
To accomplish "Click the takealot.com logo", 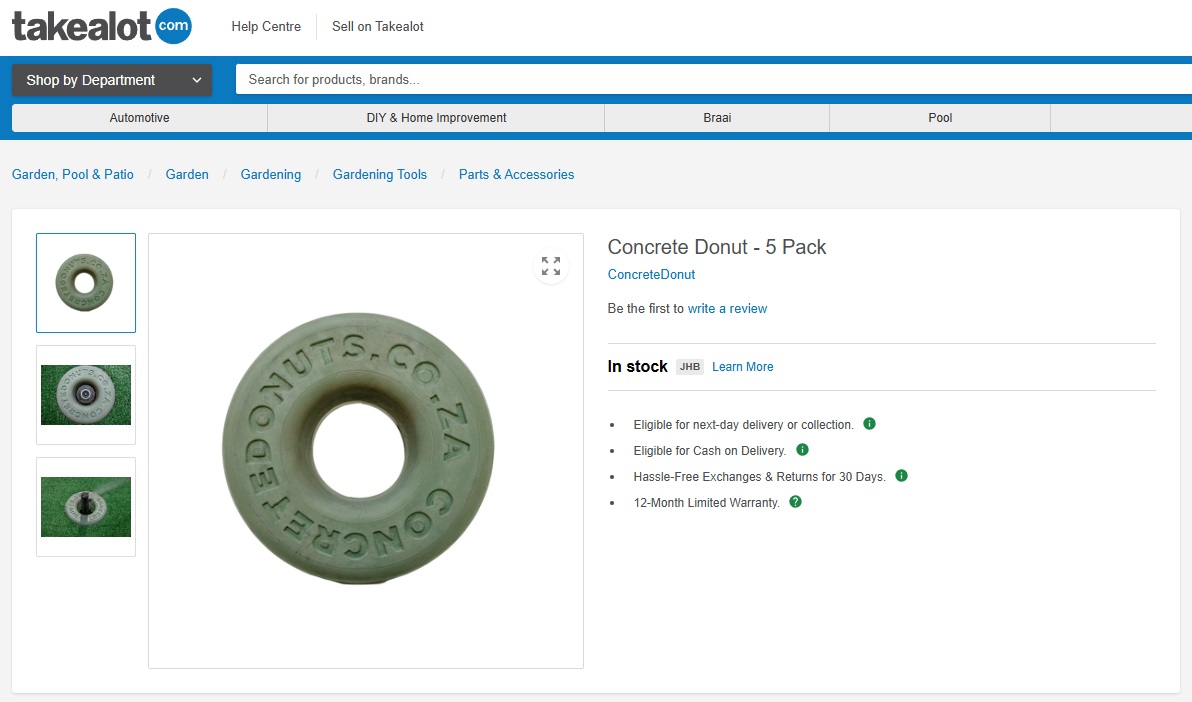I will pyautogui.click(x=101, y=27).
